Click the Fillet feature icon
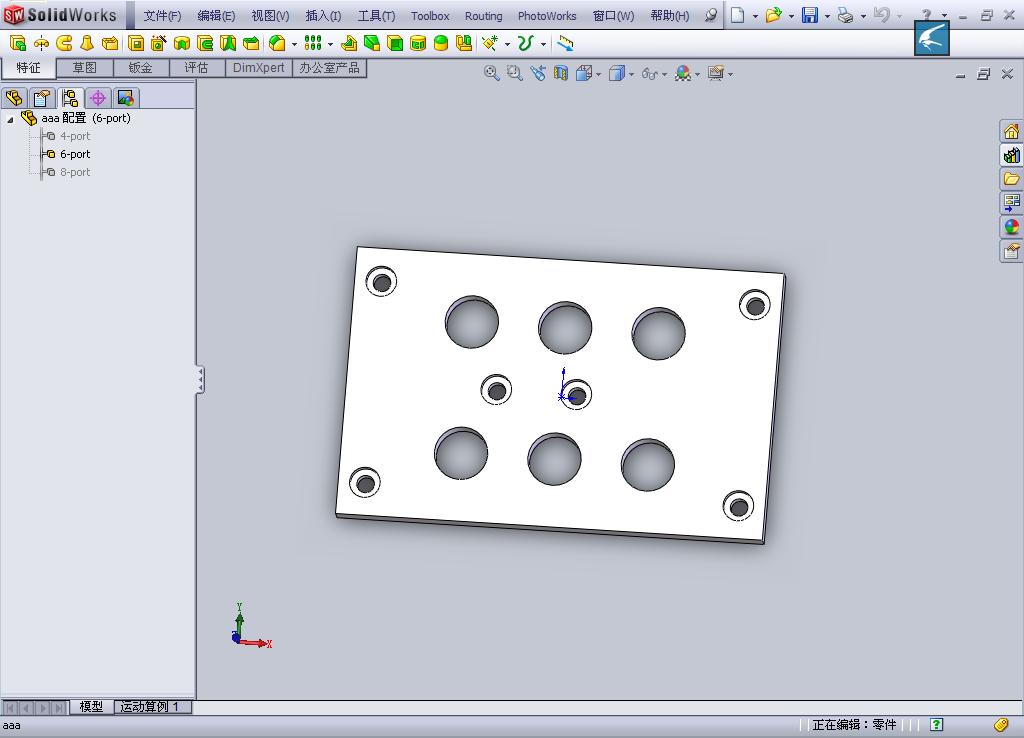This screenshot has height=738, width=1024. (278, 44)
